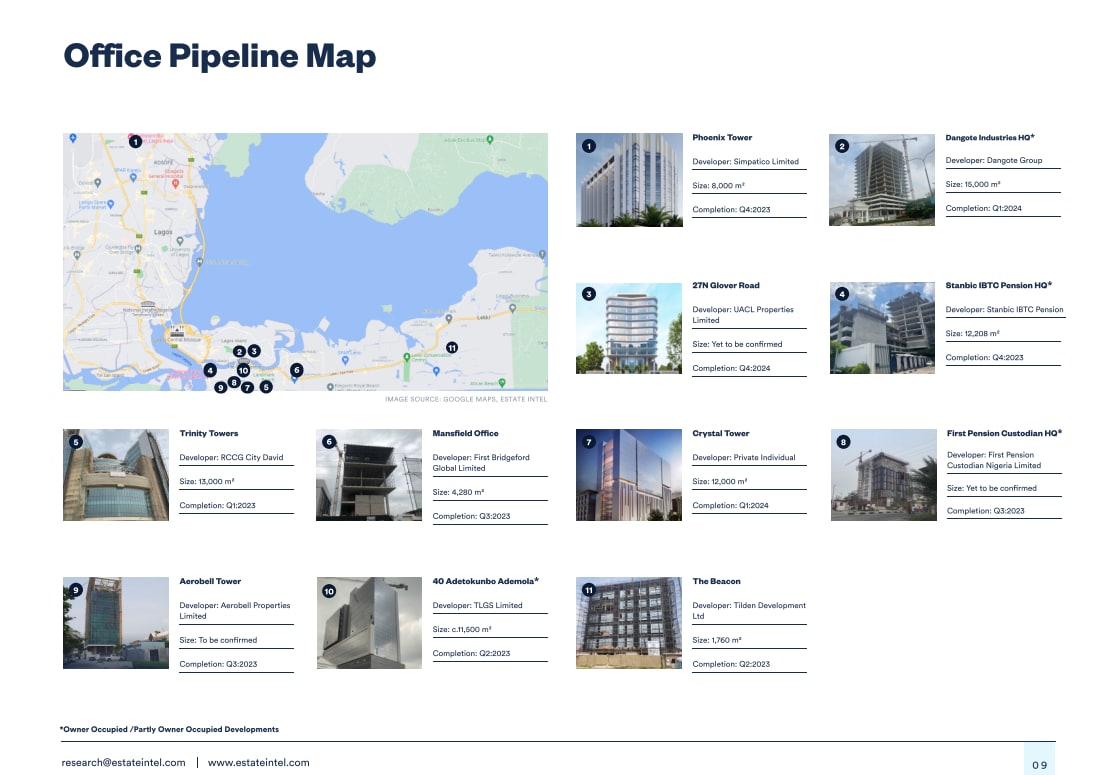This screenshot has width=1108, height=775.
Task: Click the Owner Occupied Developments footnote
Action: pos(170,730)
